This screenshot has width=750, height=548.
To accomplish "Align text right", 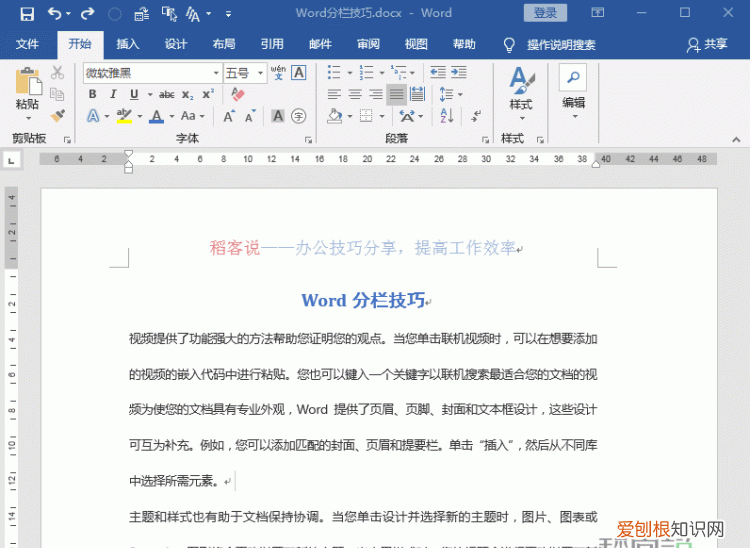I will click(x=376, y=94).
